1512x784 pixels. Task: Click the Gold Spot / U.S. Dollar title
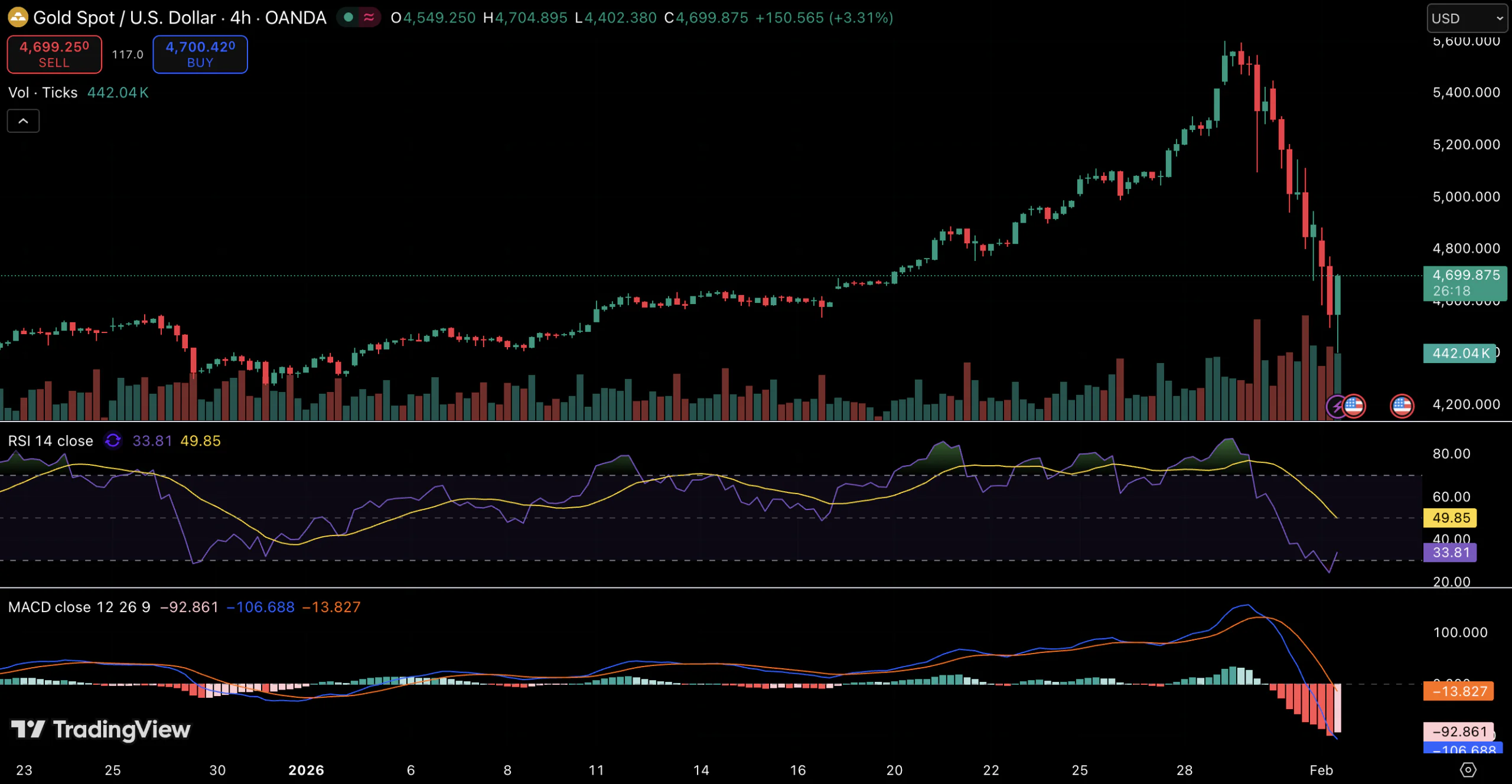124,18
